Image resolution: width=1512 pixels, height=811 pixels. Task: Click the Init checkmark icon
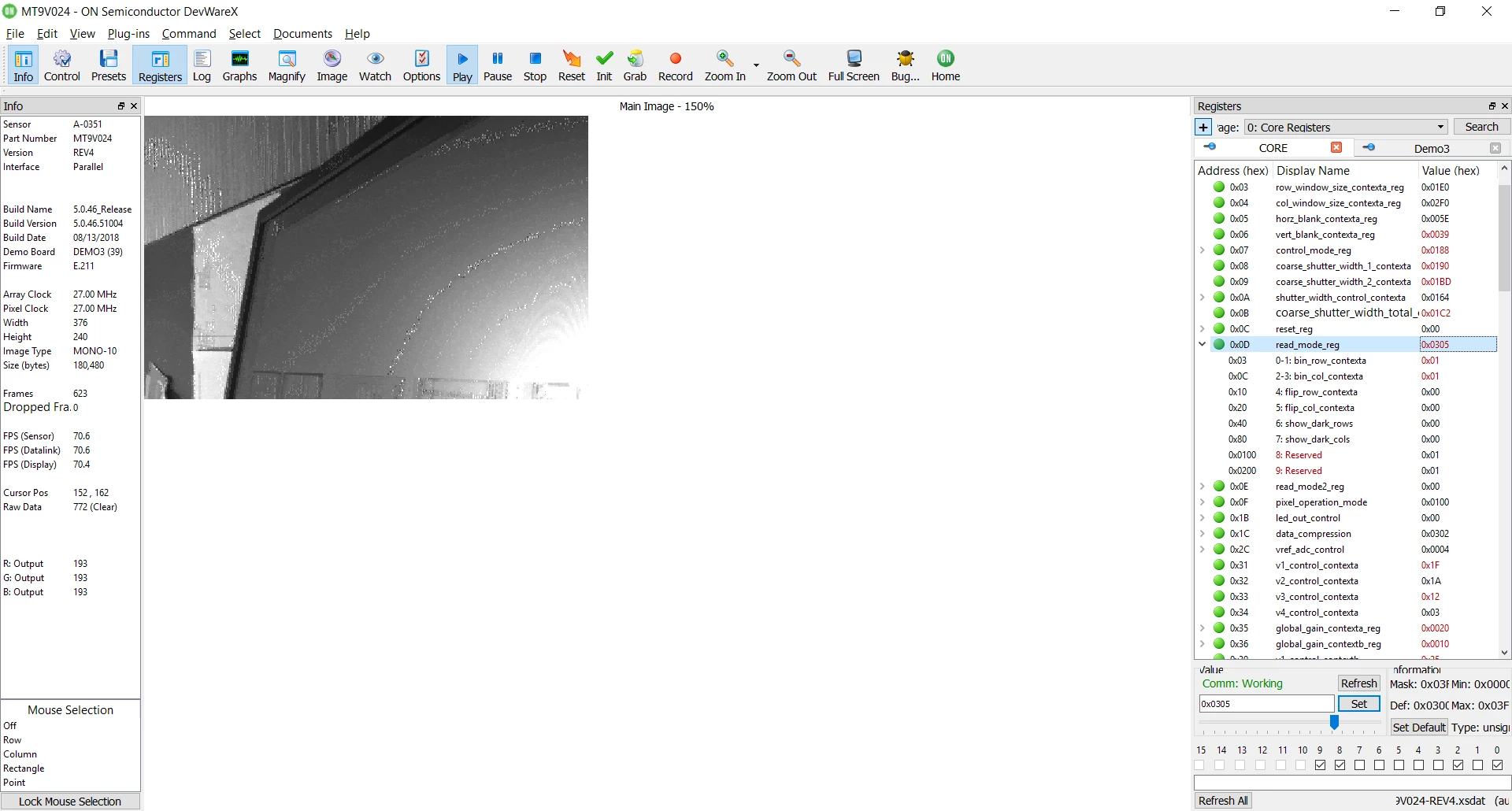pyautogui.click(x=604, y=65)
